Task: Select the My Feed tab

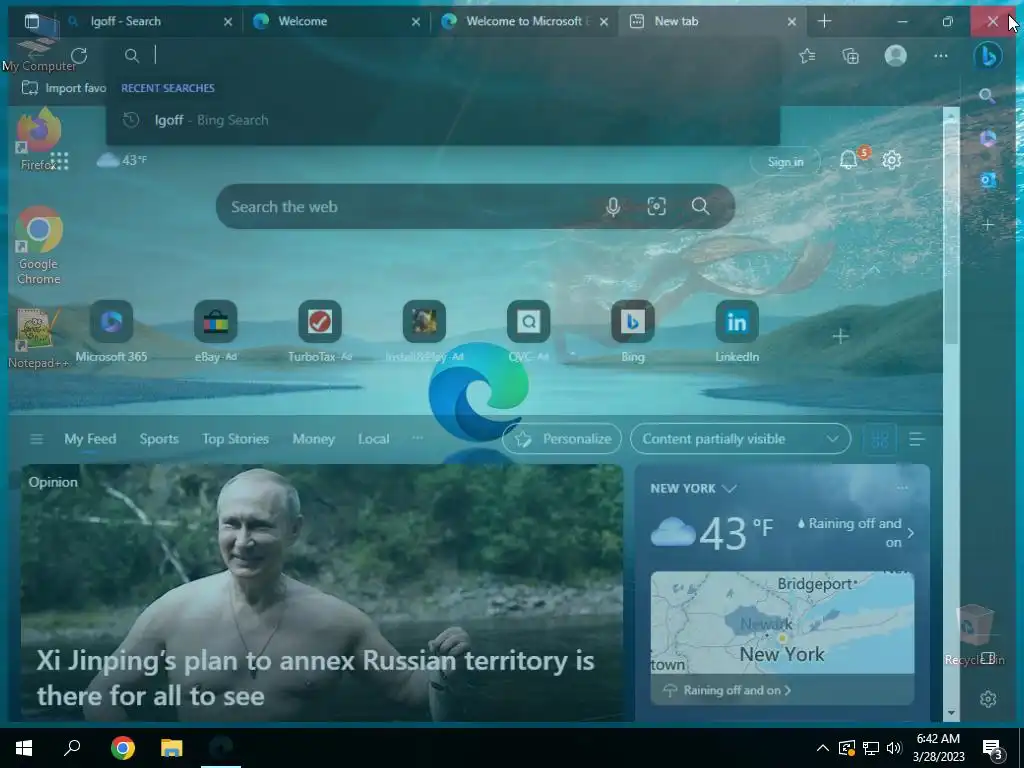Action: 90,439
